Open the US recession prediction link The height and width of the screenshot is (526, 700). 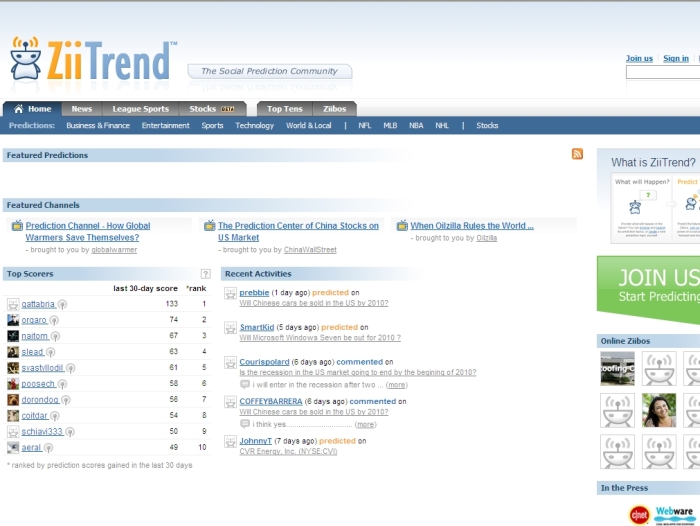[358, 372]
